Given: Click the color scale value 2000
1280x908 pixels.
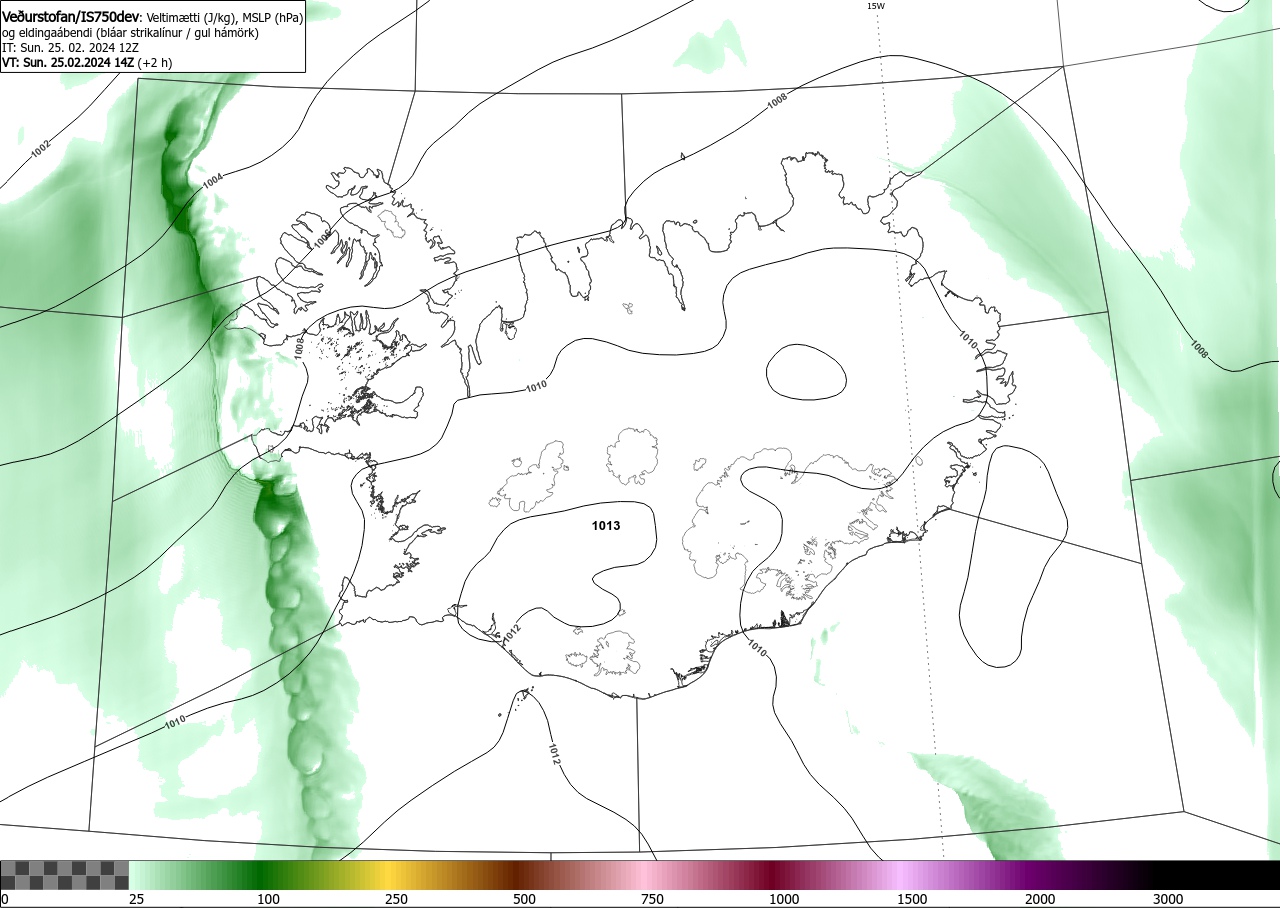Looking at the screenshot, I should [1040, 899].
